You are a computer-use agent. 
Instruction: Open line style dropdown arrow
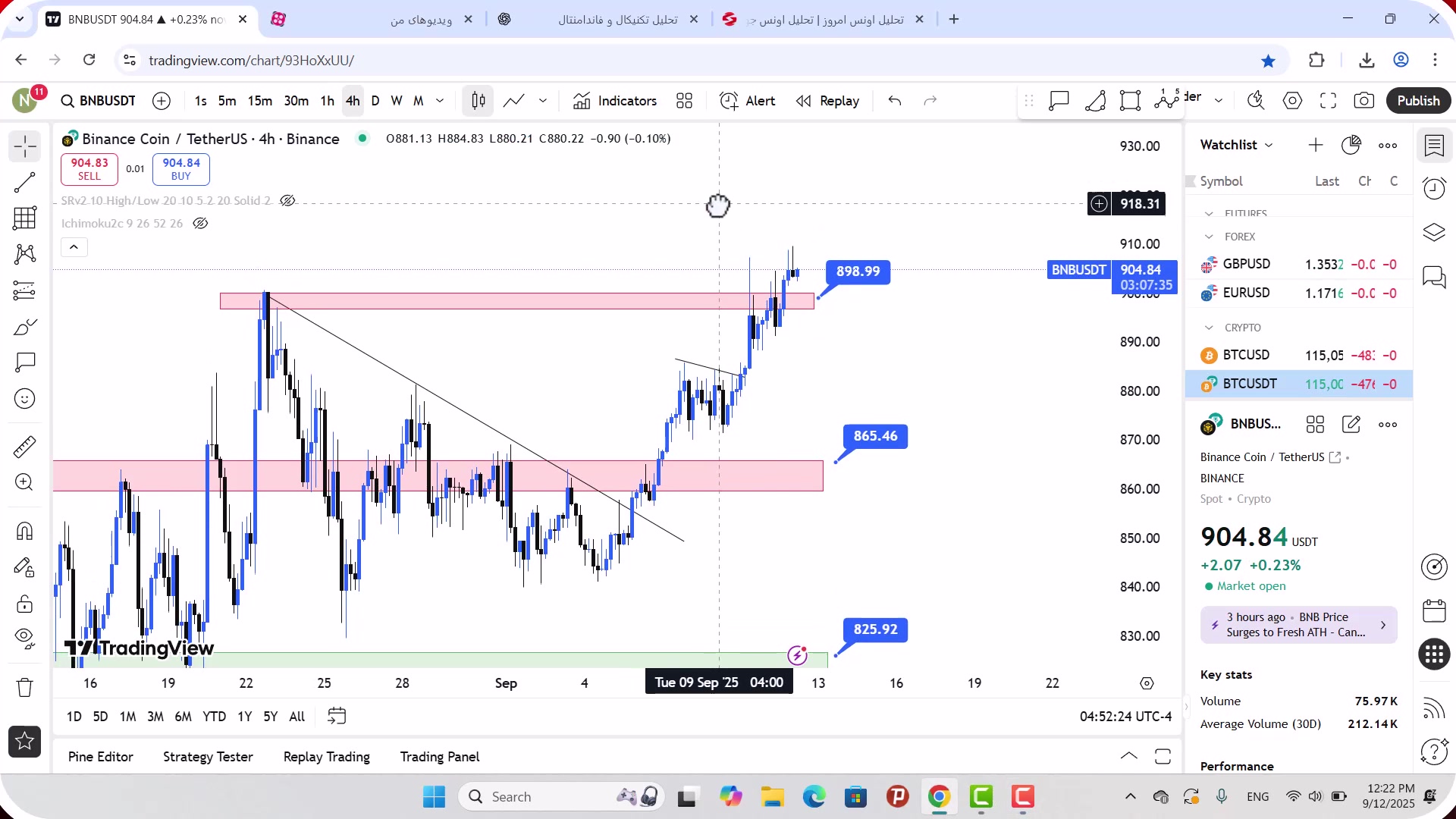[x=543, y=101]
